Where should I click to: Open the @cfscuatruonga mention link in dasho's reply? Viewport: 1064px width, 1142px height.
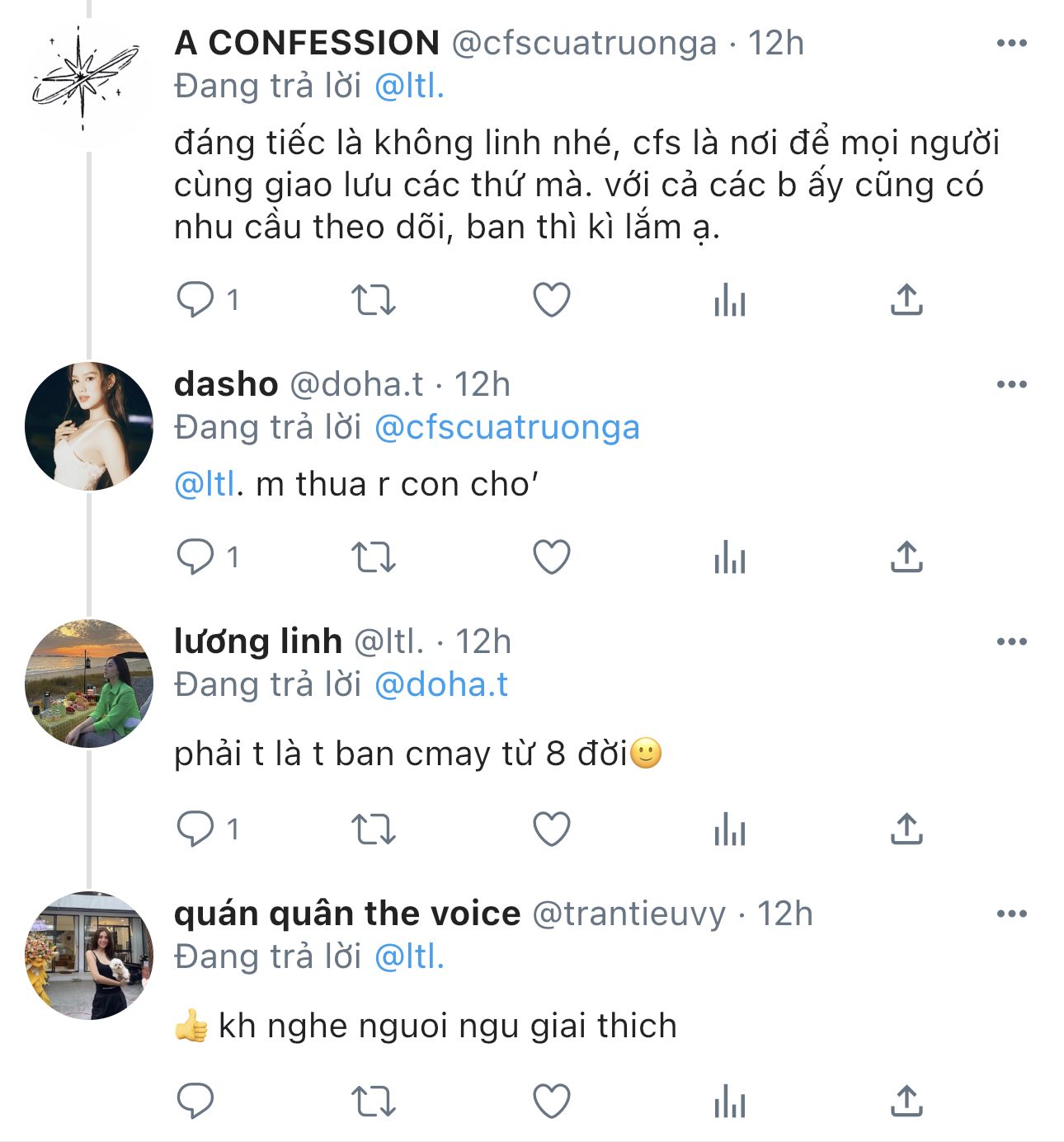click(x=506, y=427)
